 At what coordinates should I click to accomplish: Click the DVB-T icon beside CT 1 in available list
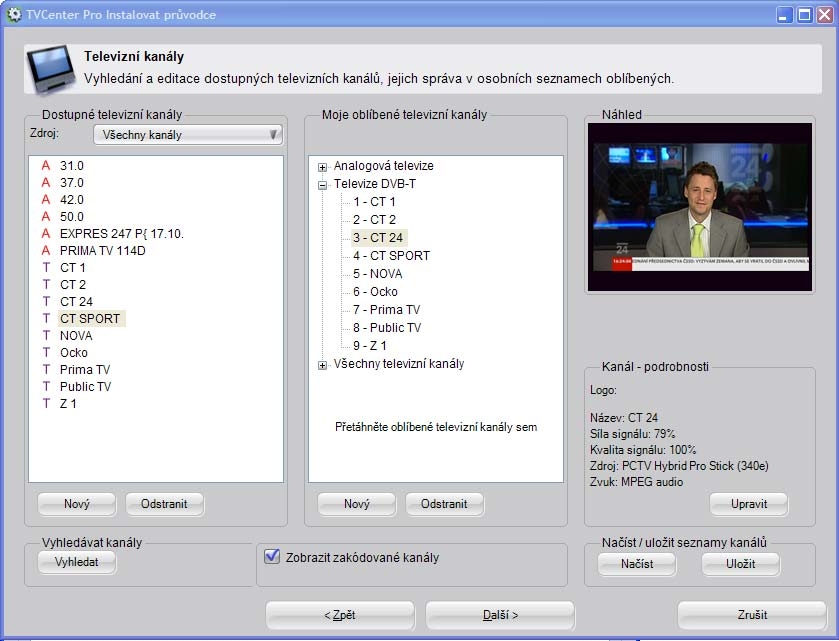point(46,268)
